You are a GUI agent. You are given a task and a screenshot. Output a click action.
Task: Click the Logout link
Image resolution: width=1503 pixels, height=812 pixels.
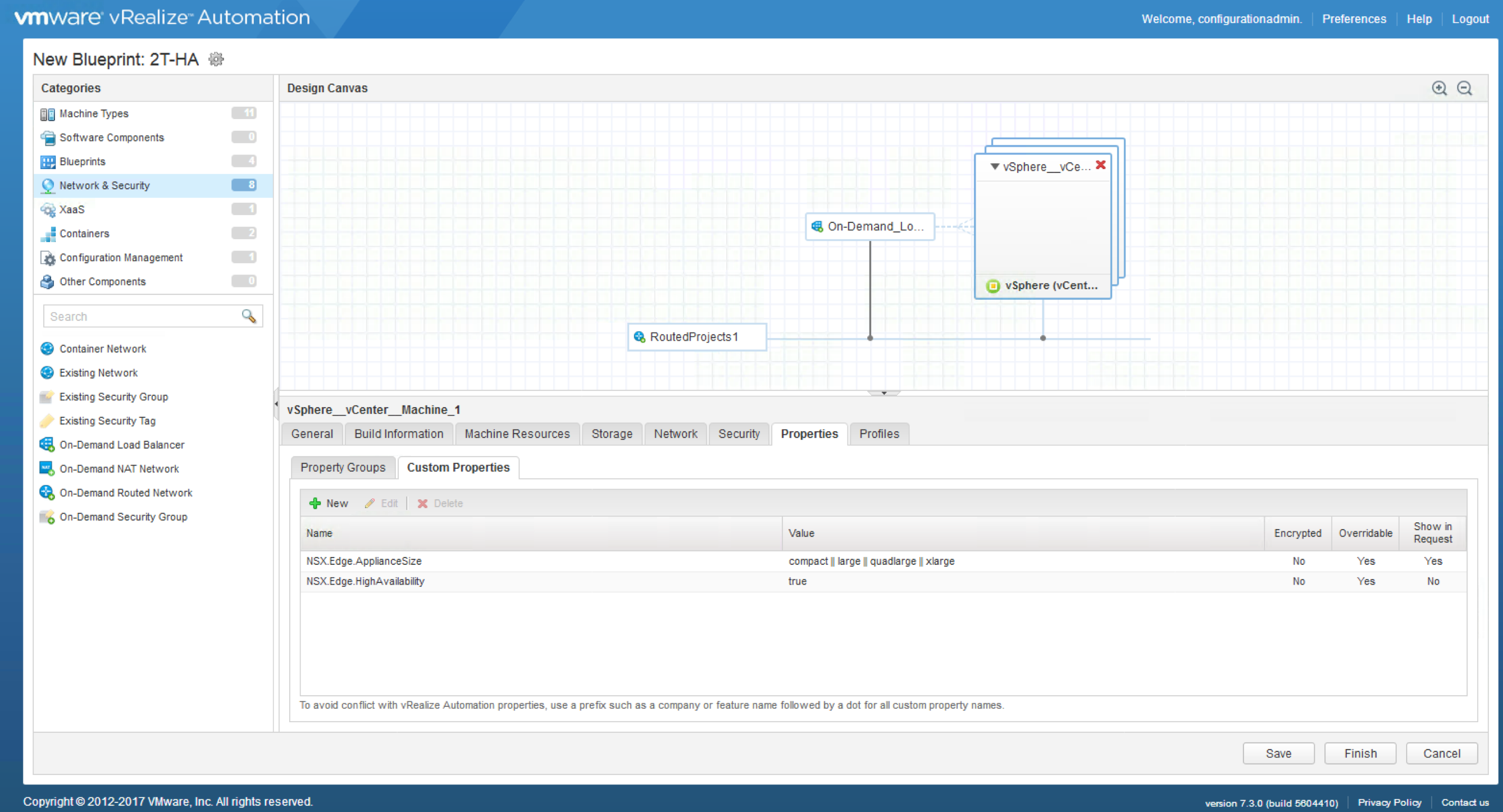click(1470, 19)
